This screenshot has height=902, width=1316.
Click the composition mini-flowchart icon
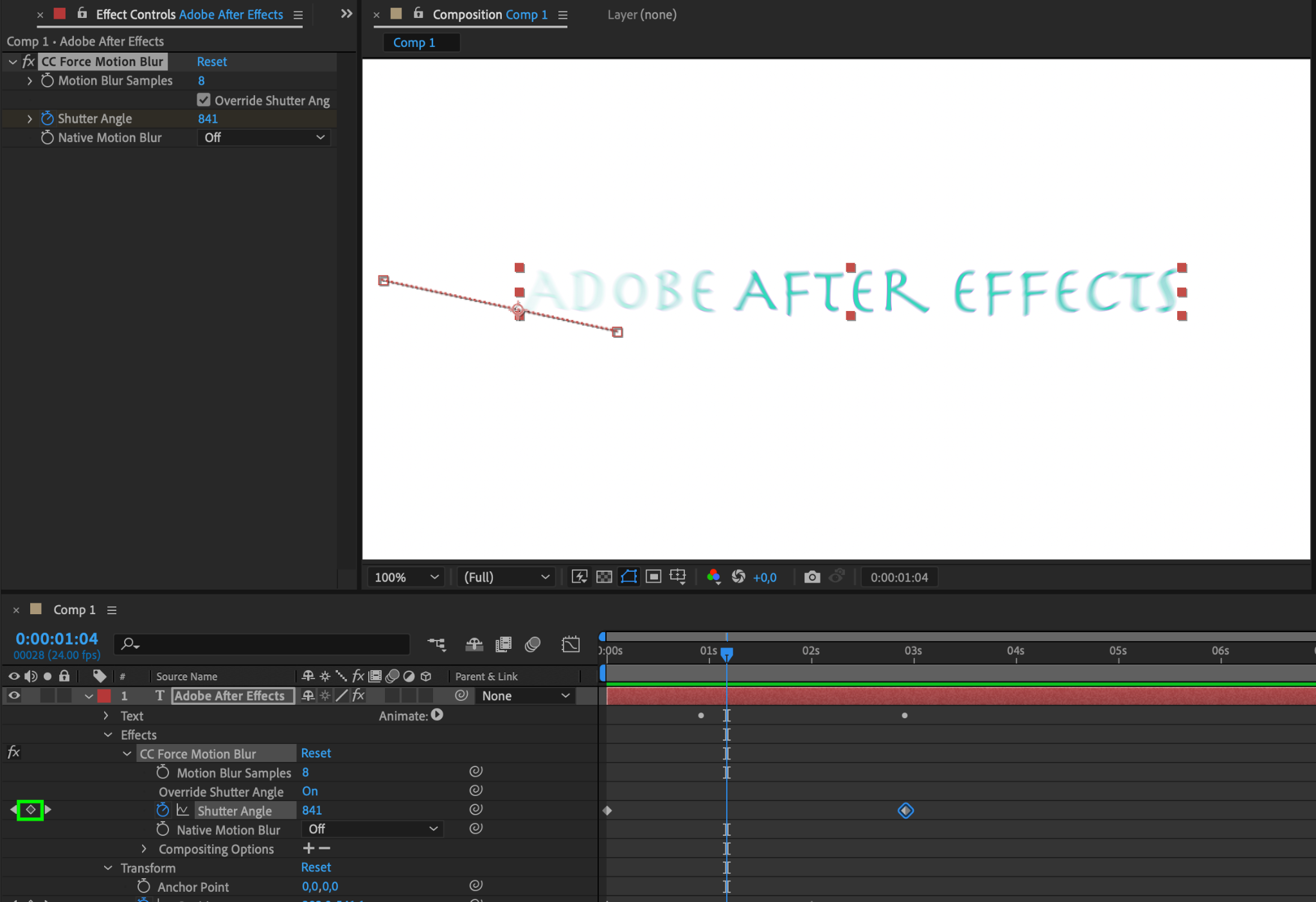tap(436, 644)
